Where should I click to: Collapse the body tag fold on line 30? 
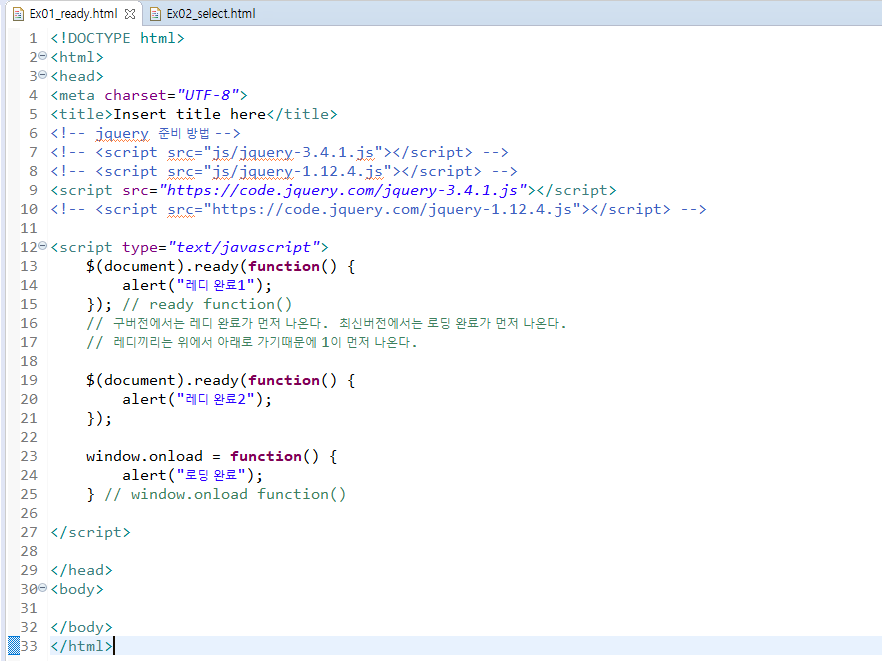[43, 588]
